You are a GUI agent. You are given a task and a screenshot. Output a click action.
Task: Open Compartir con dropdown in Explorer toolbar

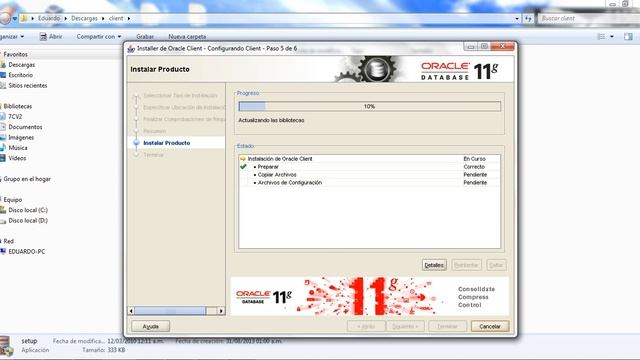pyautogui.click(x=99, y=36)
